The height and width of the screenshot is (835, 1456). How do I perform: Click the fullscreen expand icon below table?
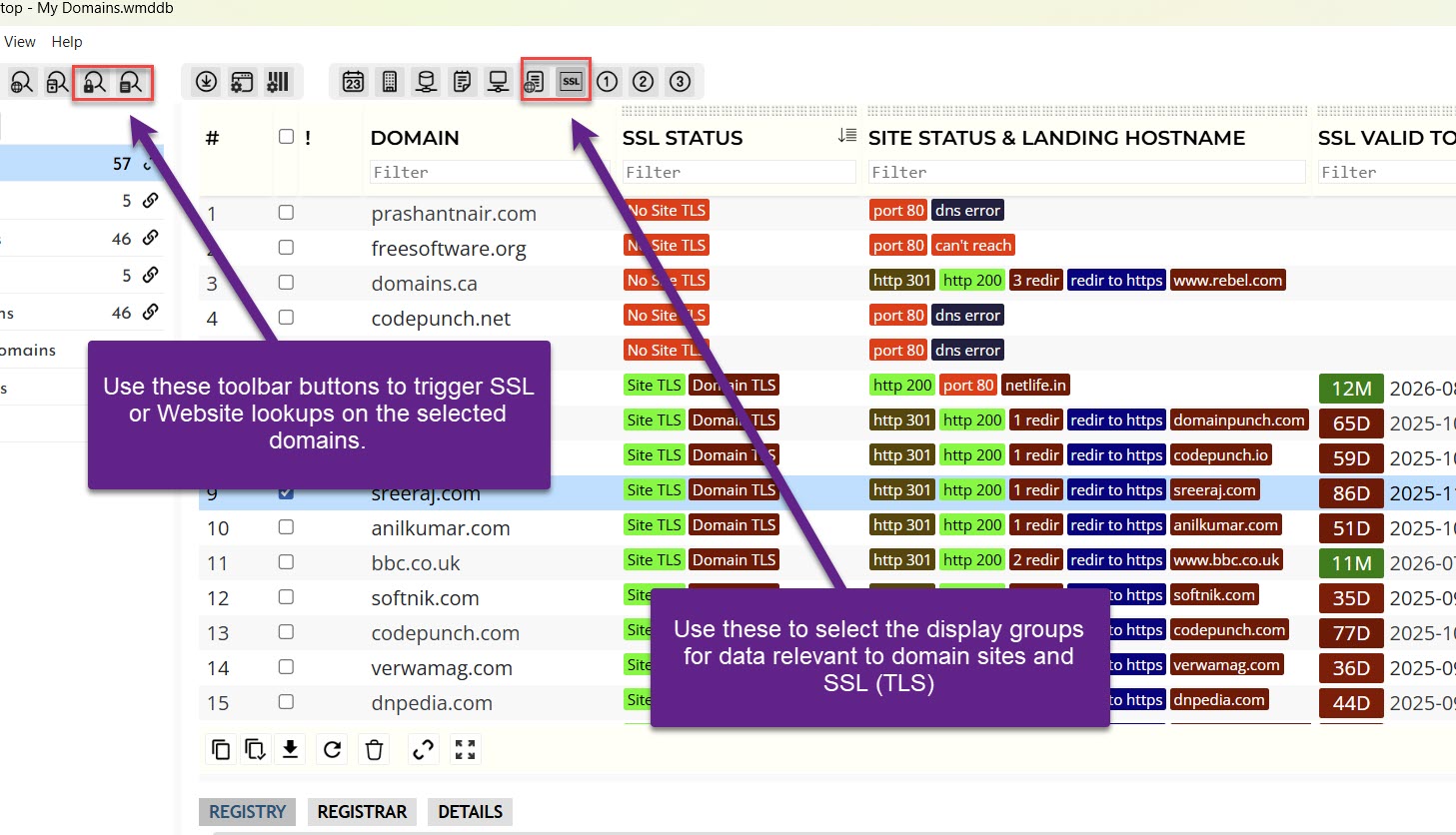pos(465,749)
